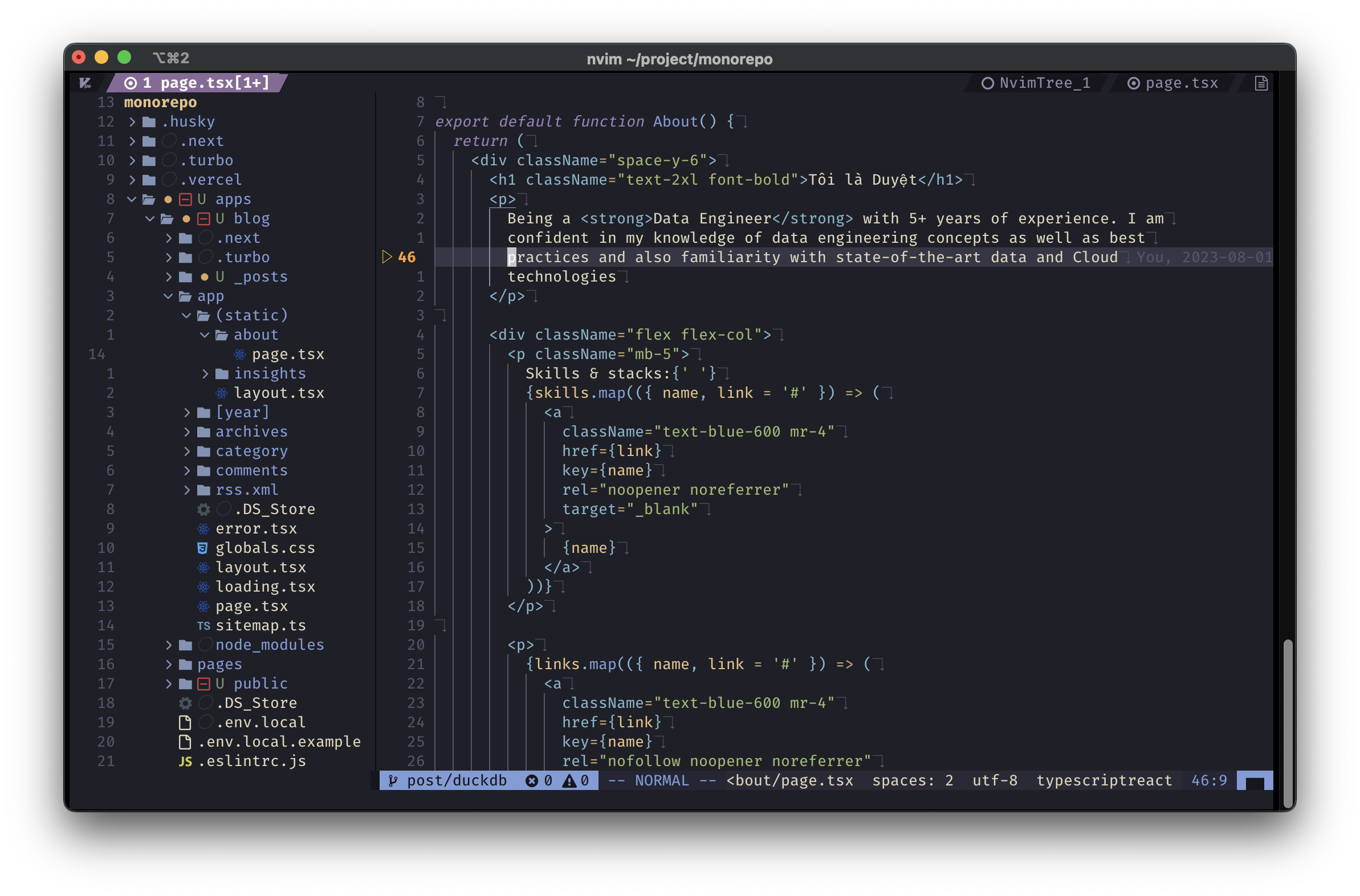Click the TS icon next to sitemap.ts
Image resolution: width=1360 pixels, height=896 pixels.
(203, 626)
